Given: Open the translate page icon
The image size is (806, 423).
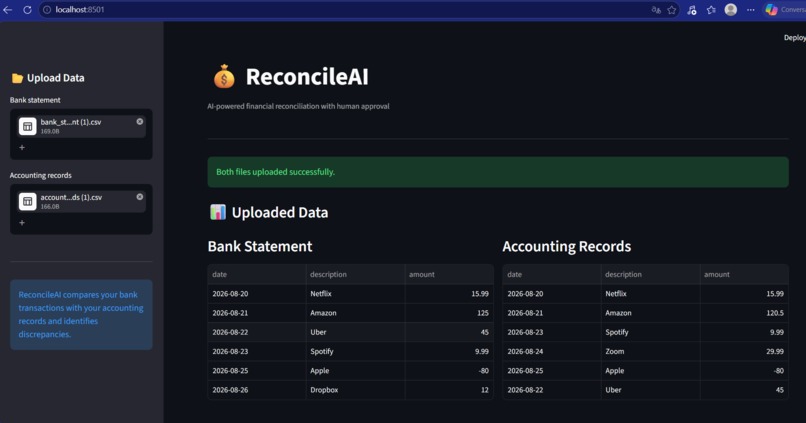Looking at the screenshot, I should [x=656, y=10].
